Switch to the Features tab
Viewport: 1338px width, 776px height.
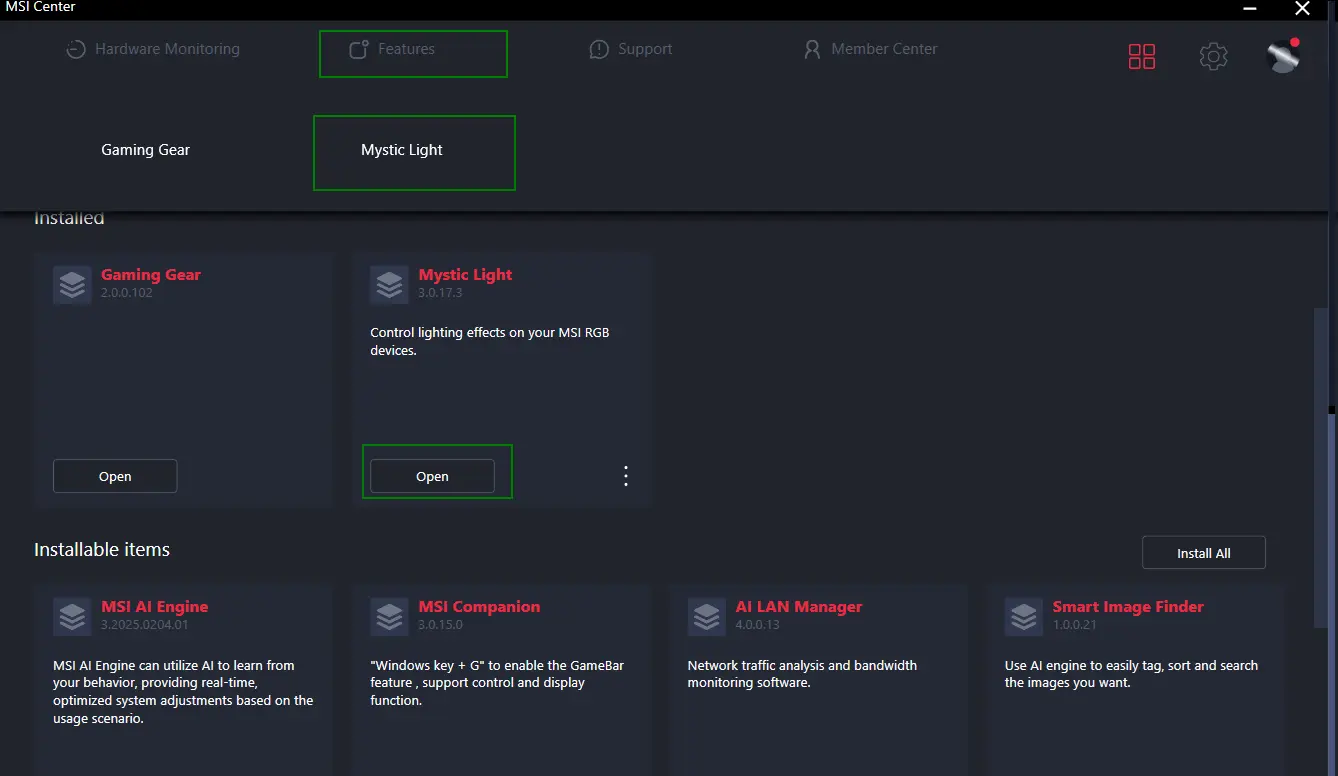pos(392,49)
